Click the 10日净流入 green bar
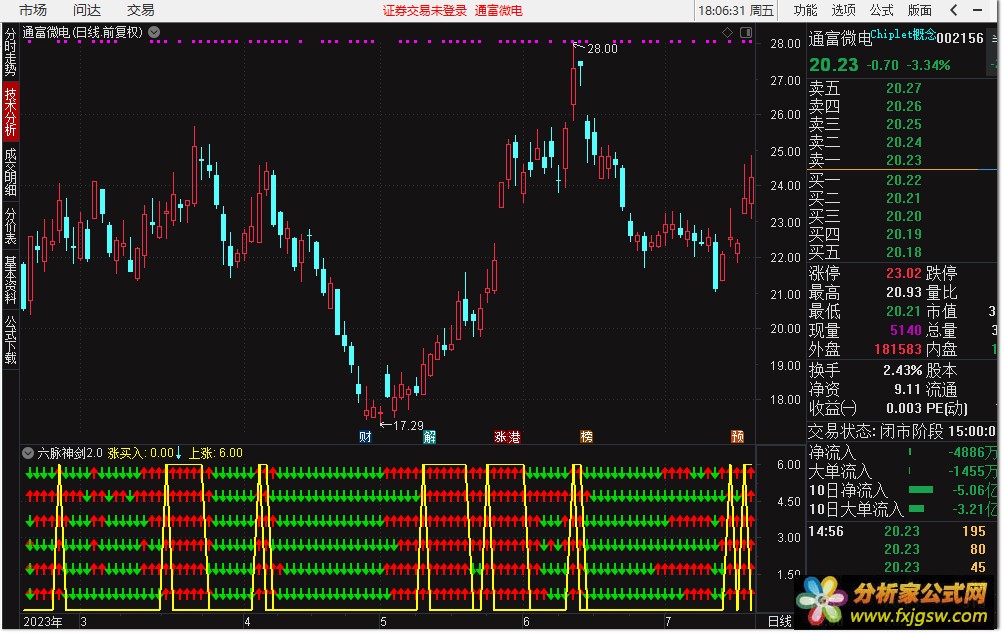This screenshot has width=1004, height=633. coord(921,490)
